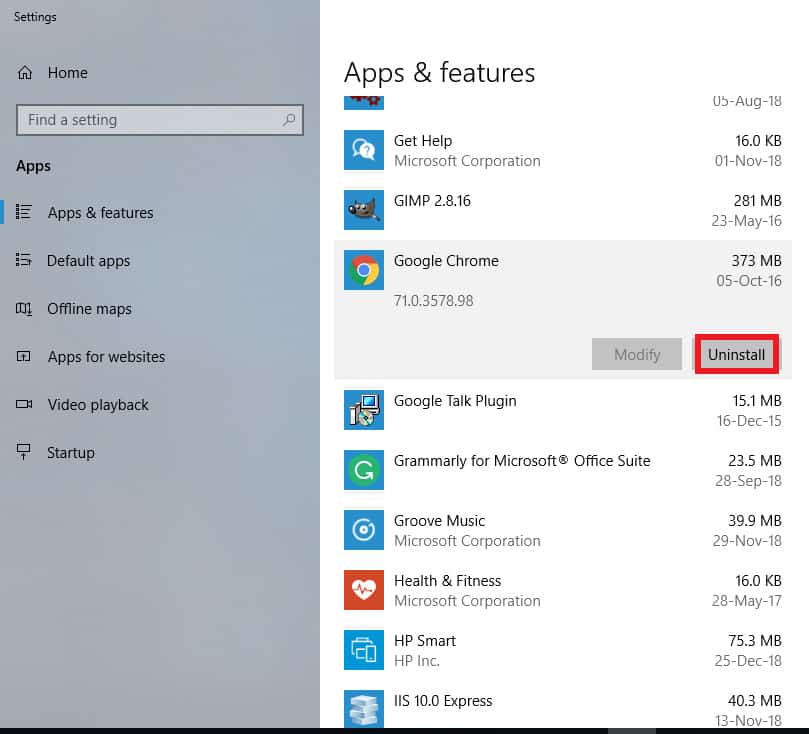Click the disabled Modify button for Chrome

pos(637,354)
